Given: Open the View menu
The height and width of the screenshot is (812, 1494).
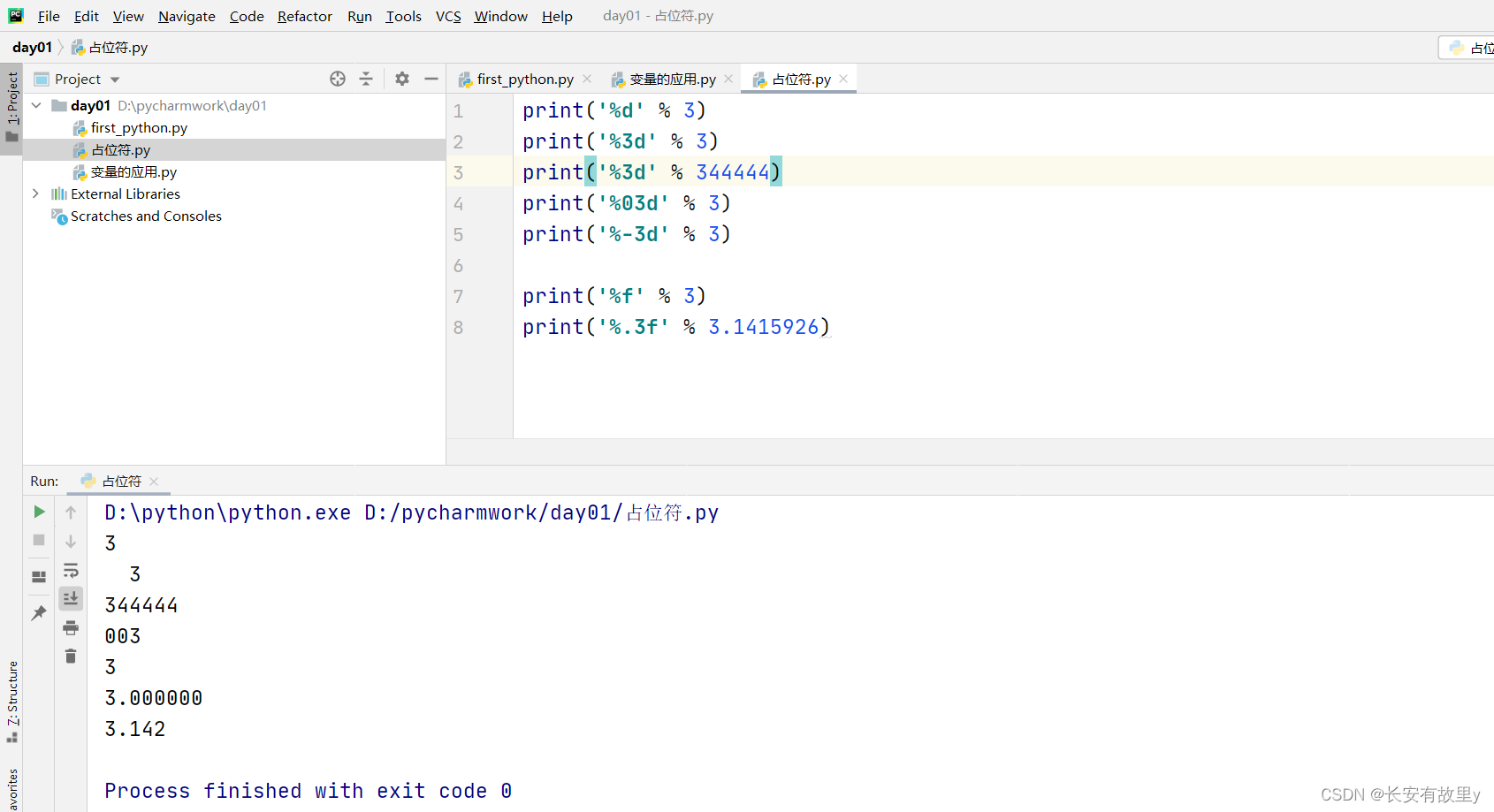Looking at the screenshot, I should (x=128, y=16).
